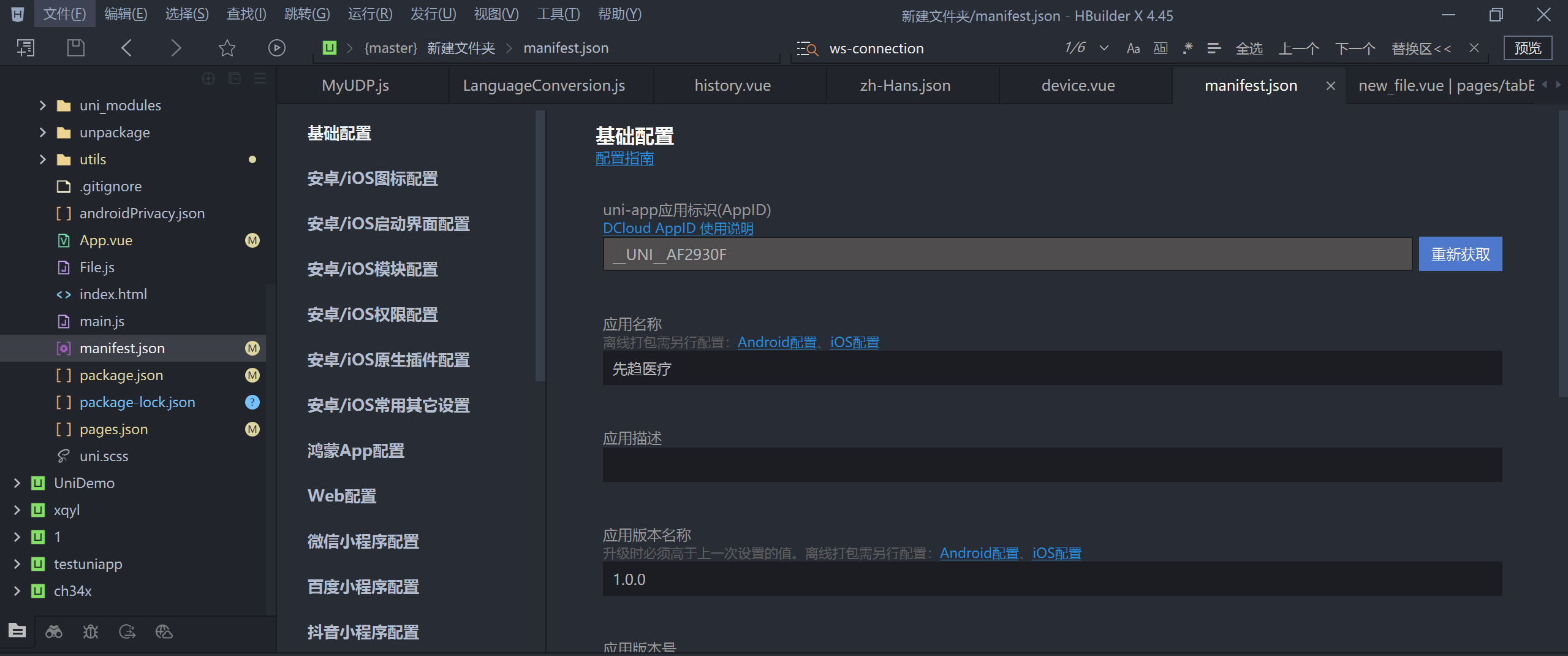This screenshot has width=1568, height=656.
Task: Collapse the uni_modules folder
Action: tap(42, 105)
